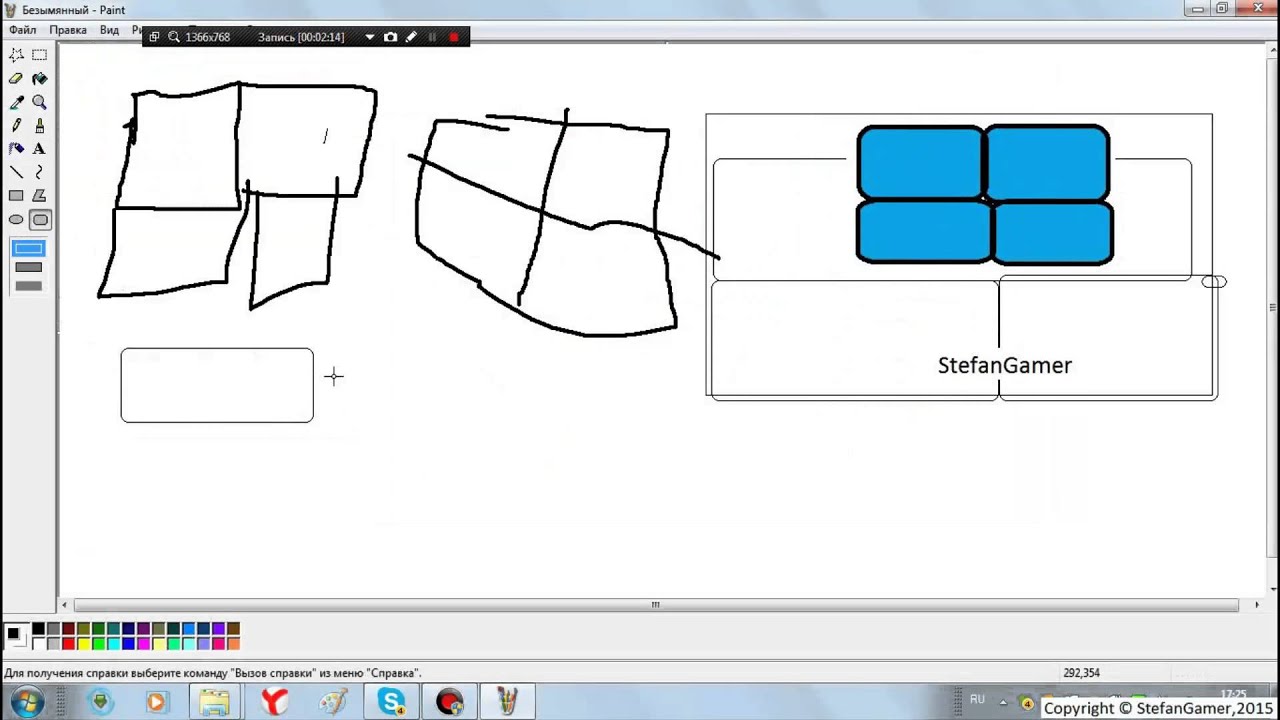Choose the Pencil tool

tap(16, 125)
